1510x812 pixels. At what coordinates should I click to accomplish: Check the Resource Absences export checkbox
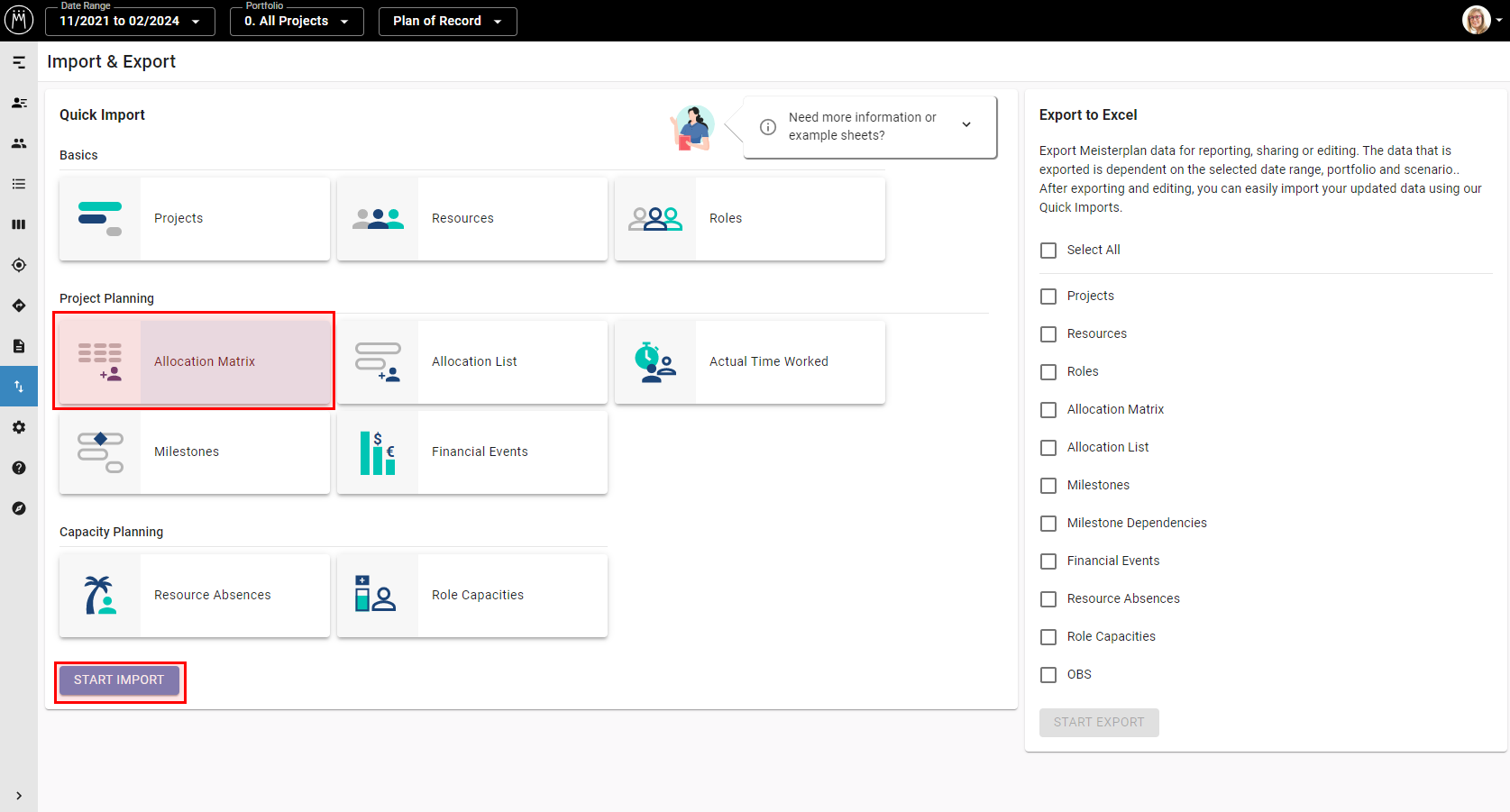tap(1048, 599)
